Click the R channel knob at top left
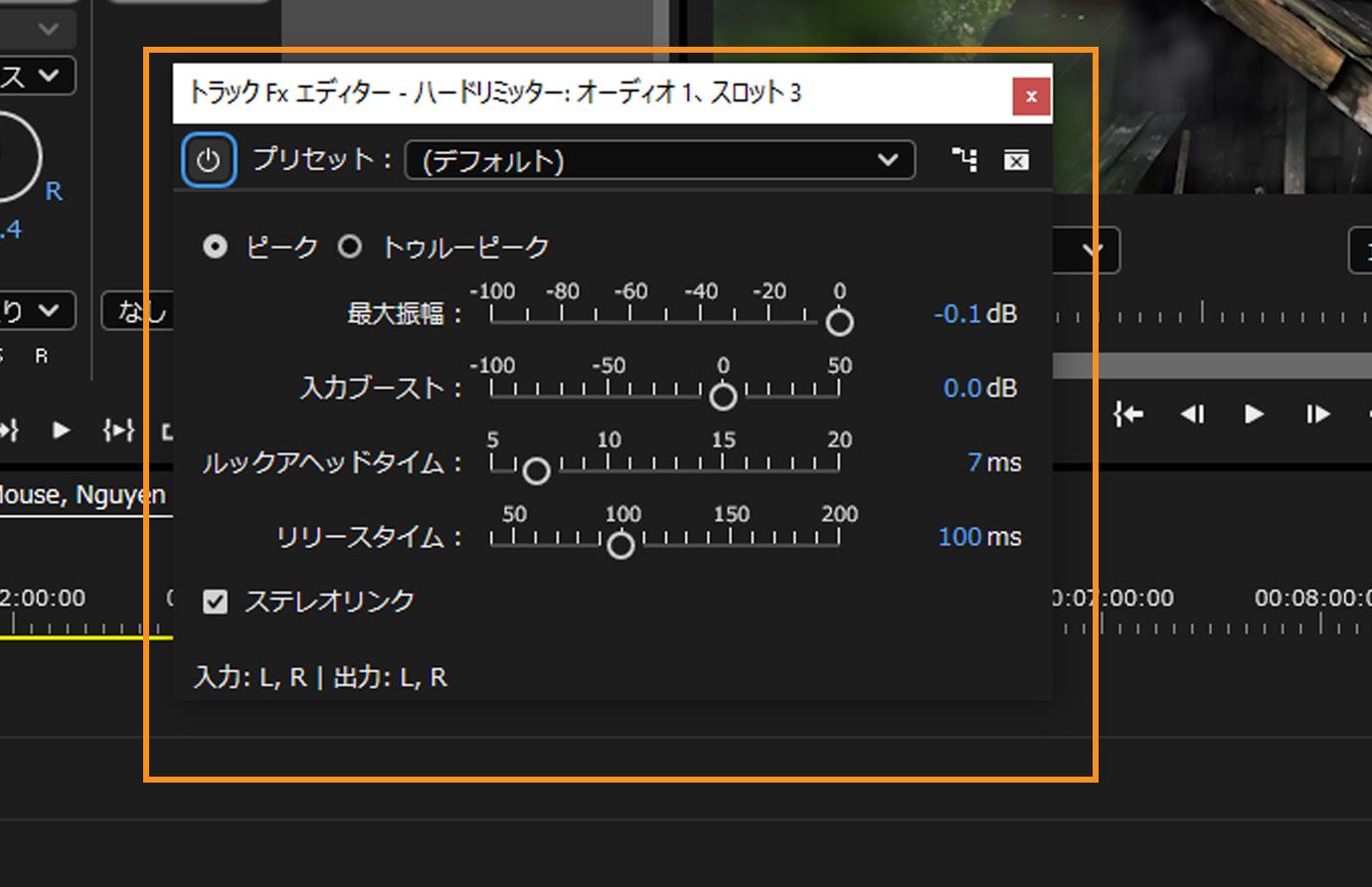Screen dimensions: 1372x887 [10, 159]
